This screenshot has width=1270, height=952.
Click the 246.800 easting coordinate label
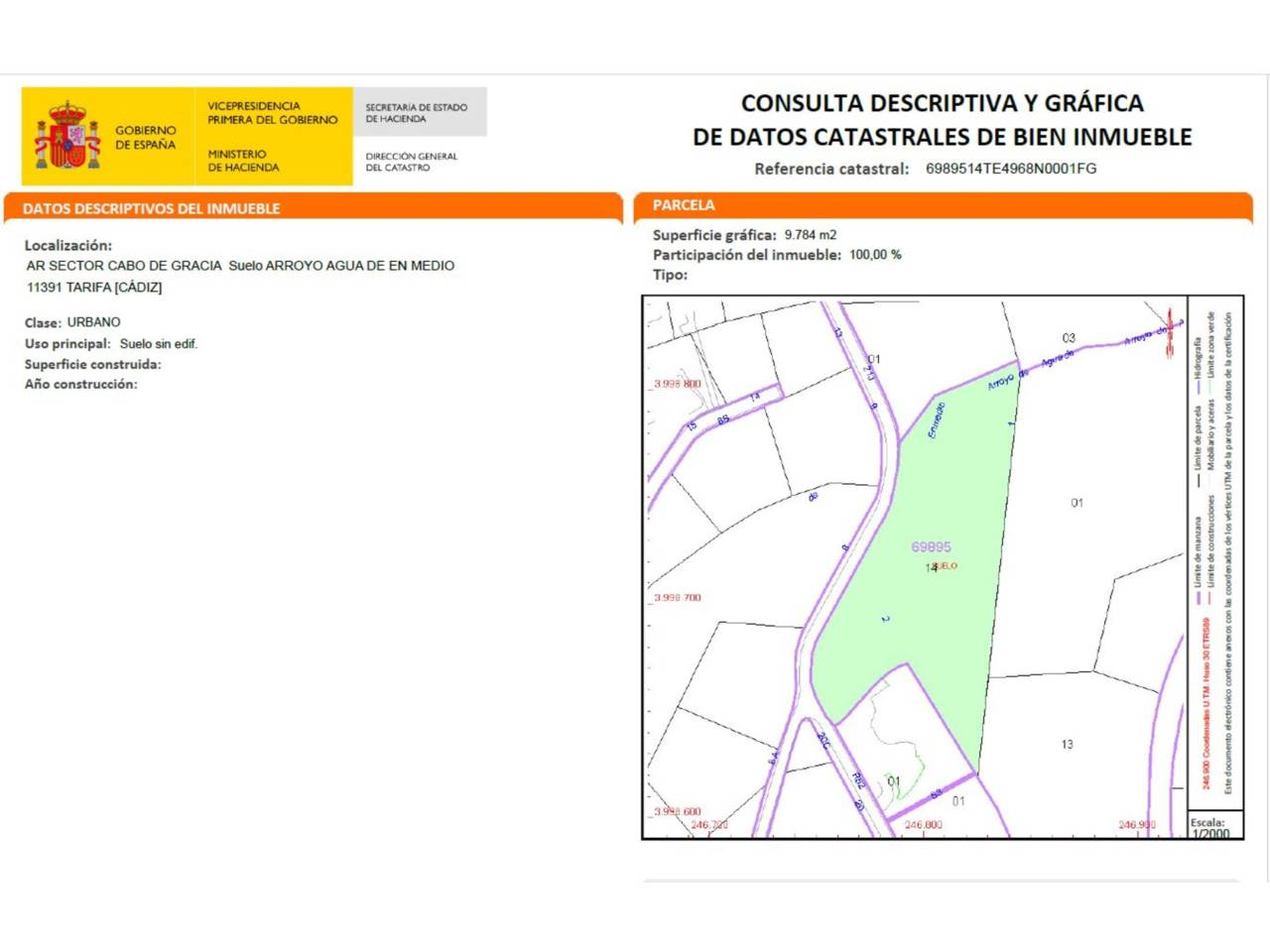tap(923, 825)
